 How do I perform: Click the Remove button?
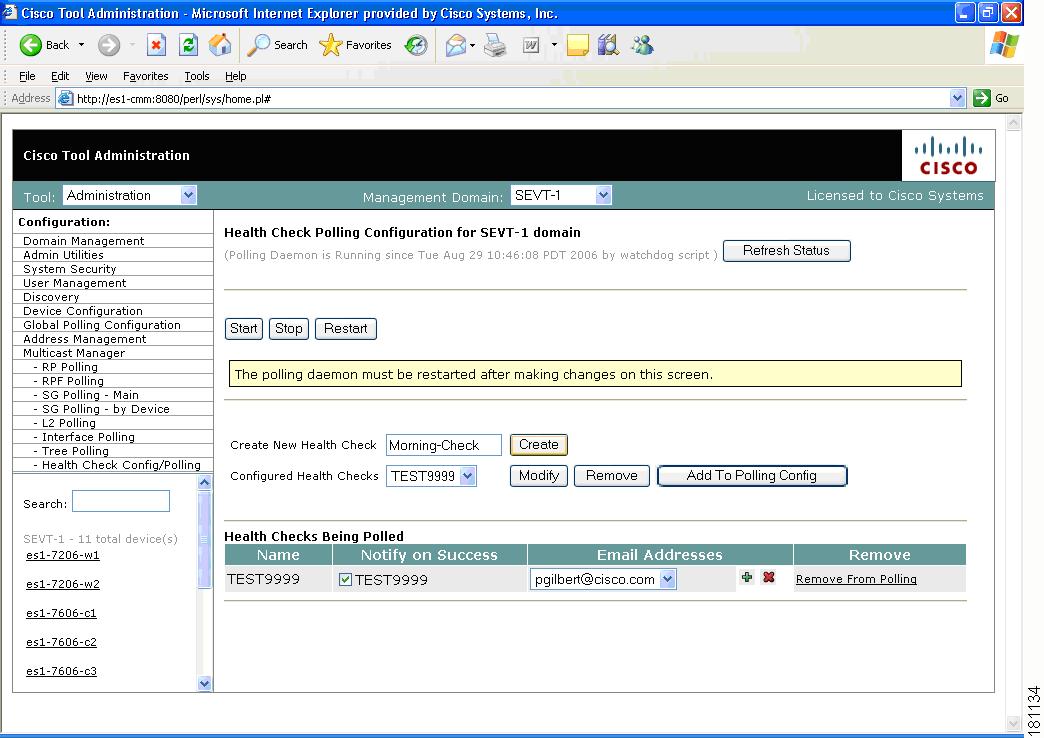click(611, 476)
